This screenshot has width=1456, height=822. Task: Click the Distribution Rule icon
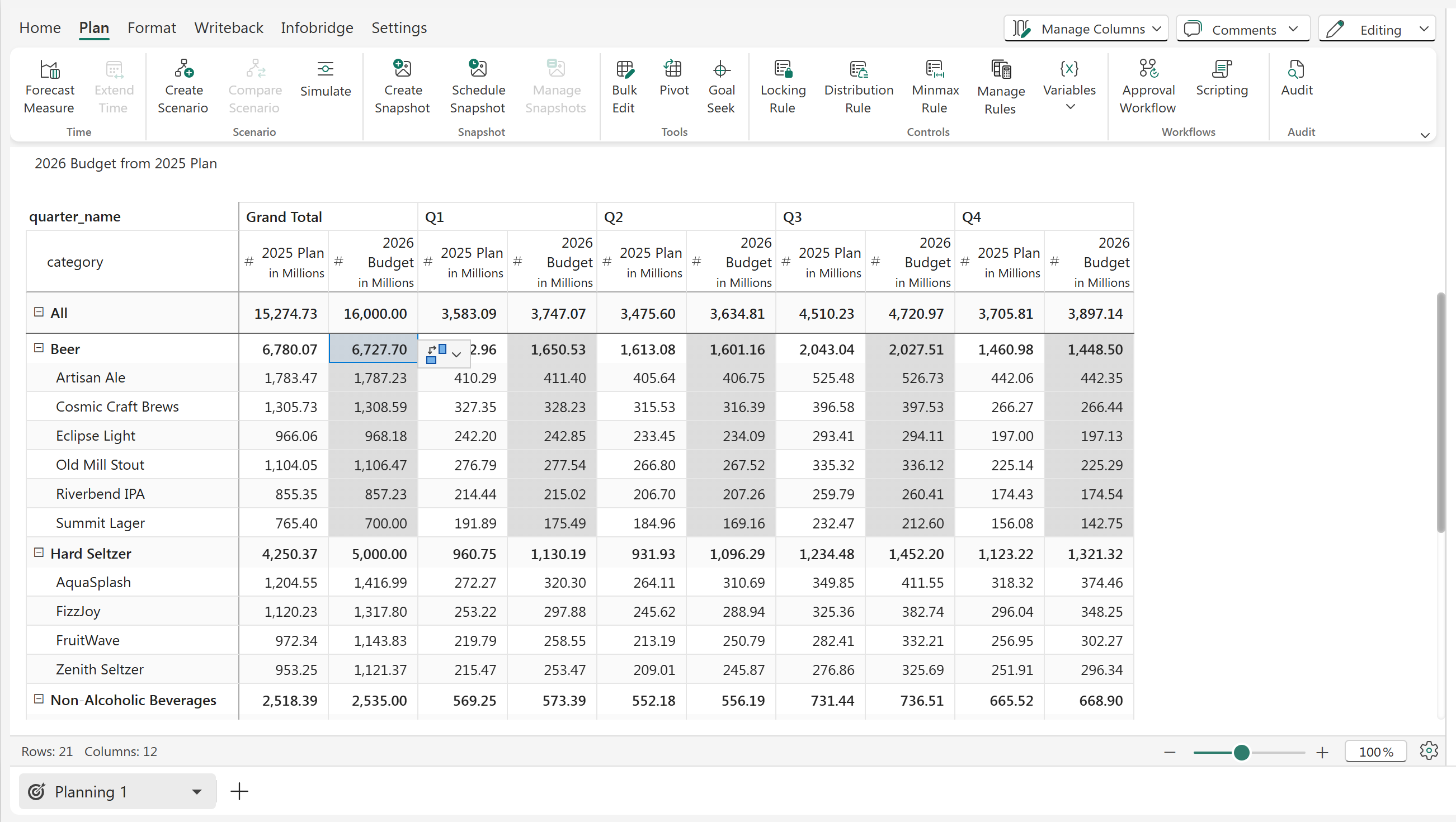tap(858, 69)
